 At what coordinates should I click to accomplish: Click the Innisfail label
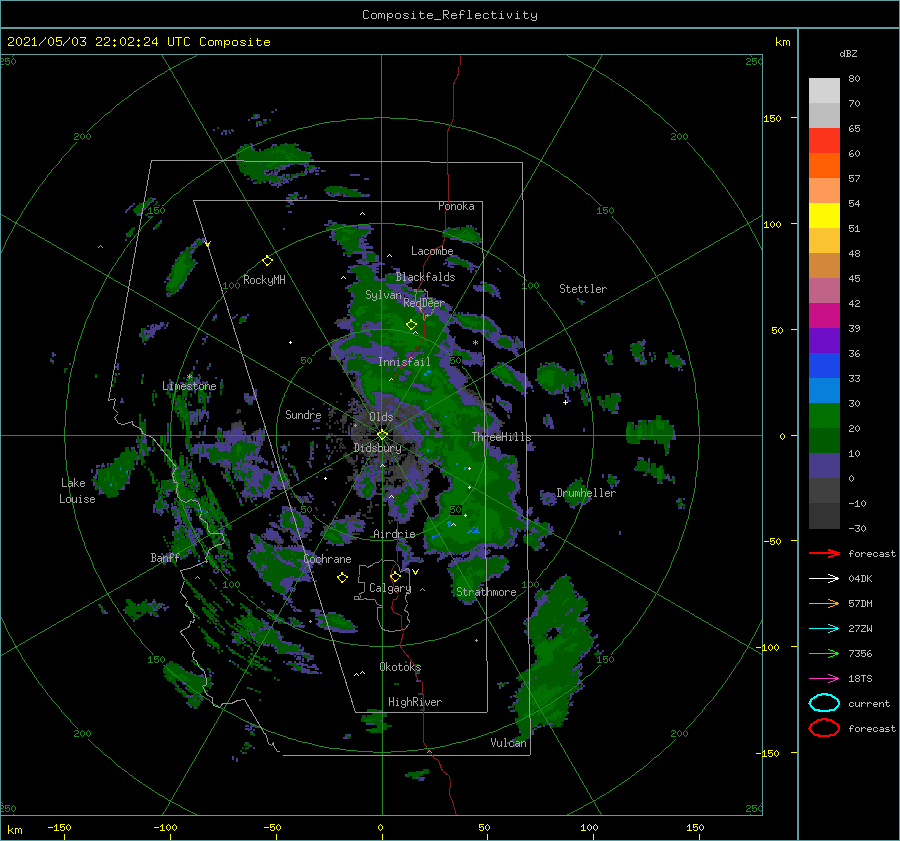tap(404, 362)
